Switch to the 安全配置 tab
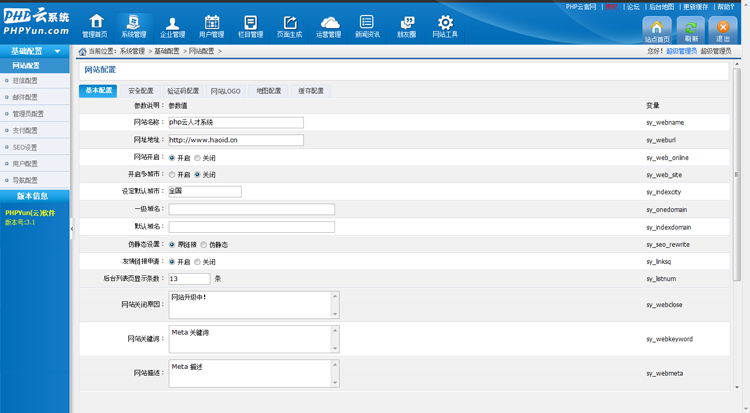This screenshot has width=750, height=413. coord(140,91)
